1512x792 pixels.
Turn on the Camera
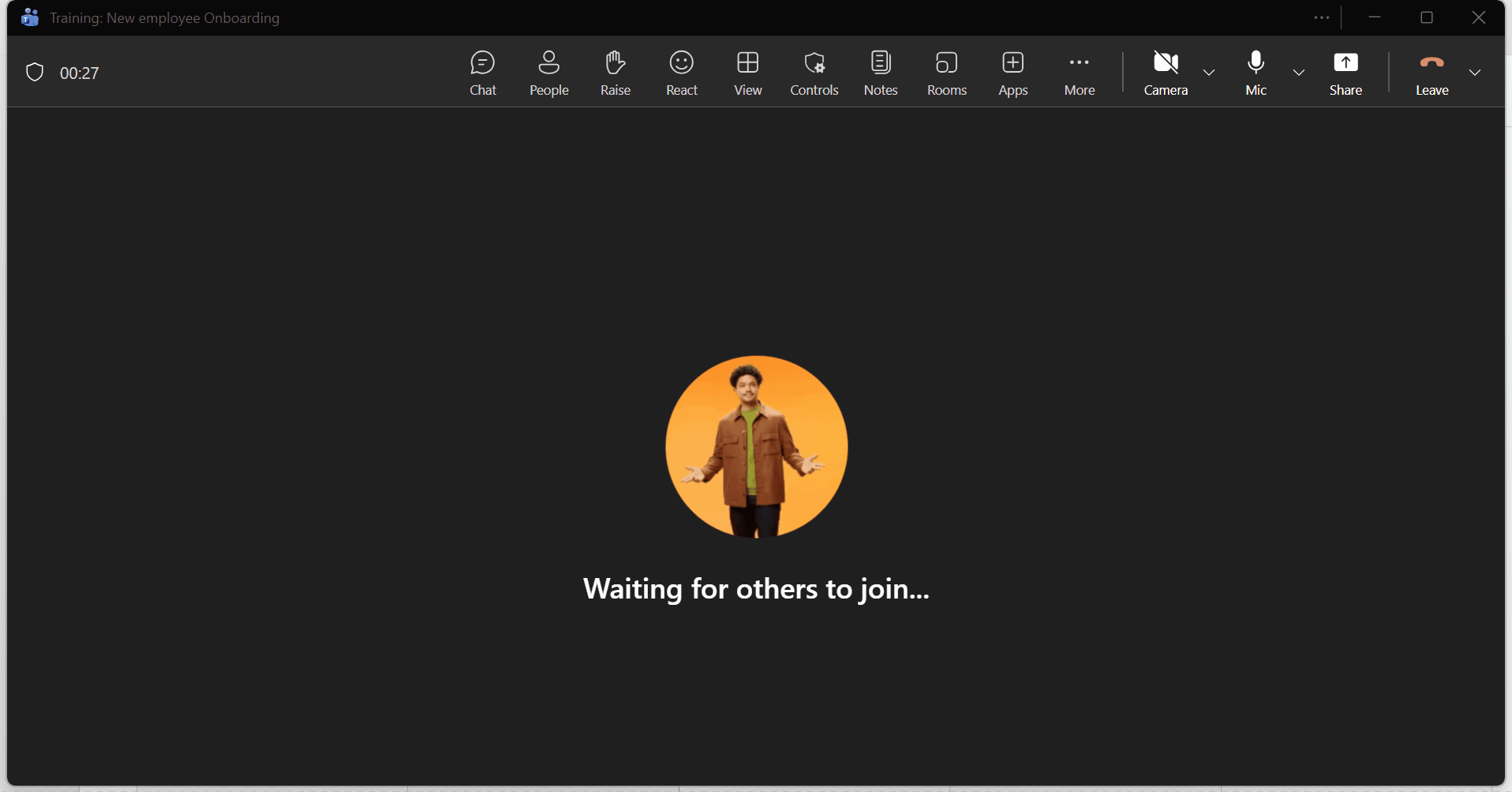tap(1166, 73)
